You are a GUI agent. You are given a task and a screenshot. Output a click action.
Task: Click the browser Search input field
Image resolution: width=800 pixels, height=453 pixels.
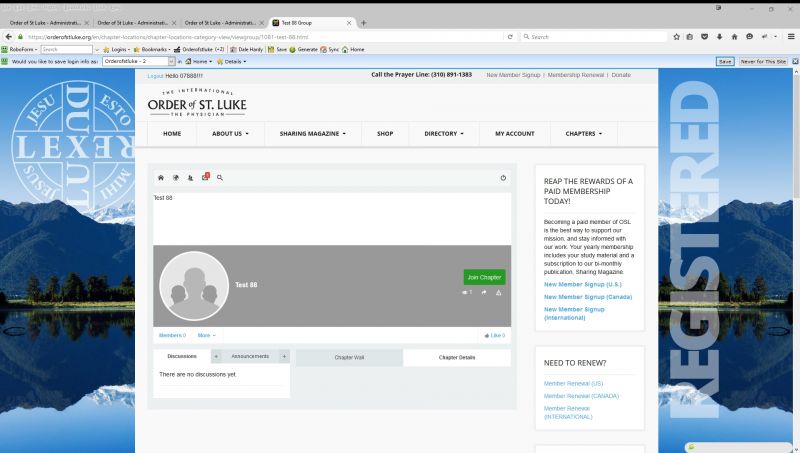click(x=594, y=37)
